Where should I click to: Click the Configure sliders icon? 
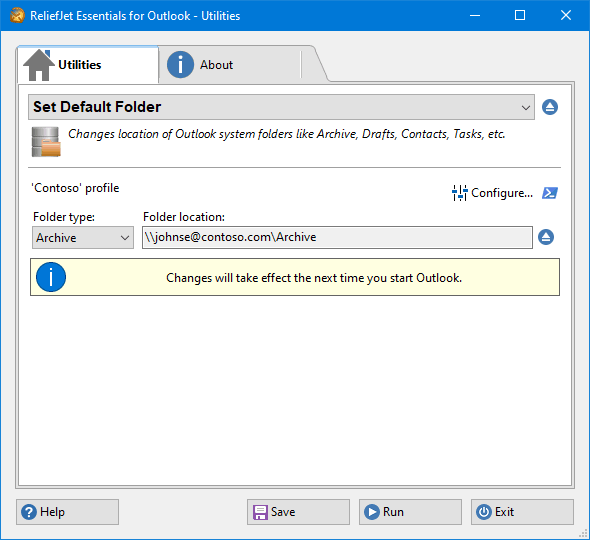[x=459, y=193]
